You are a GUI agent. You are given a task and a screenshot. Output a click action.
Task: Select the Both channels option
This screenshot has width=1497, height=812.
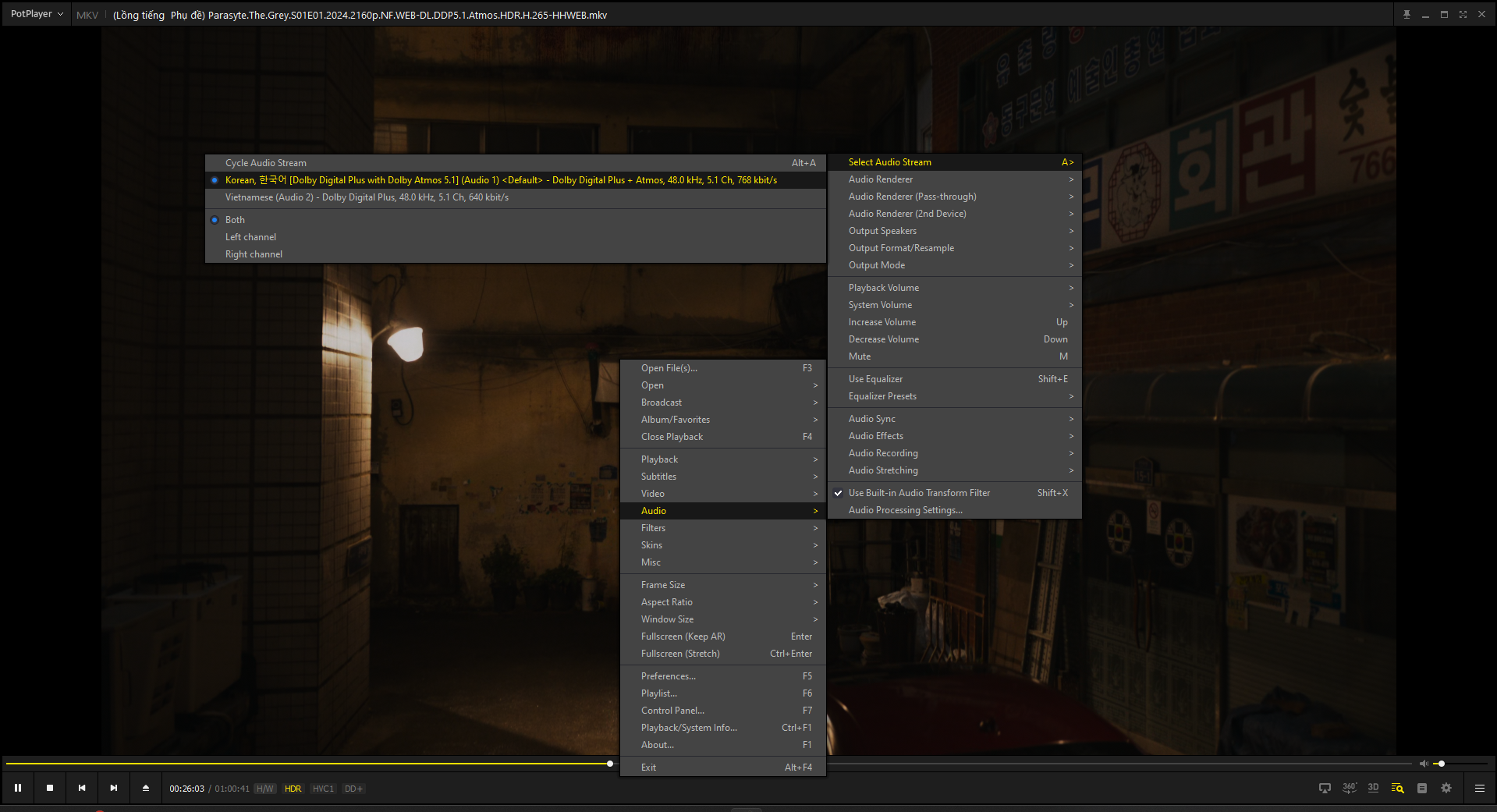[x=515, y=220]
